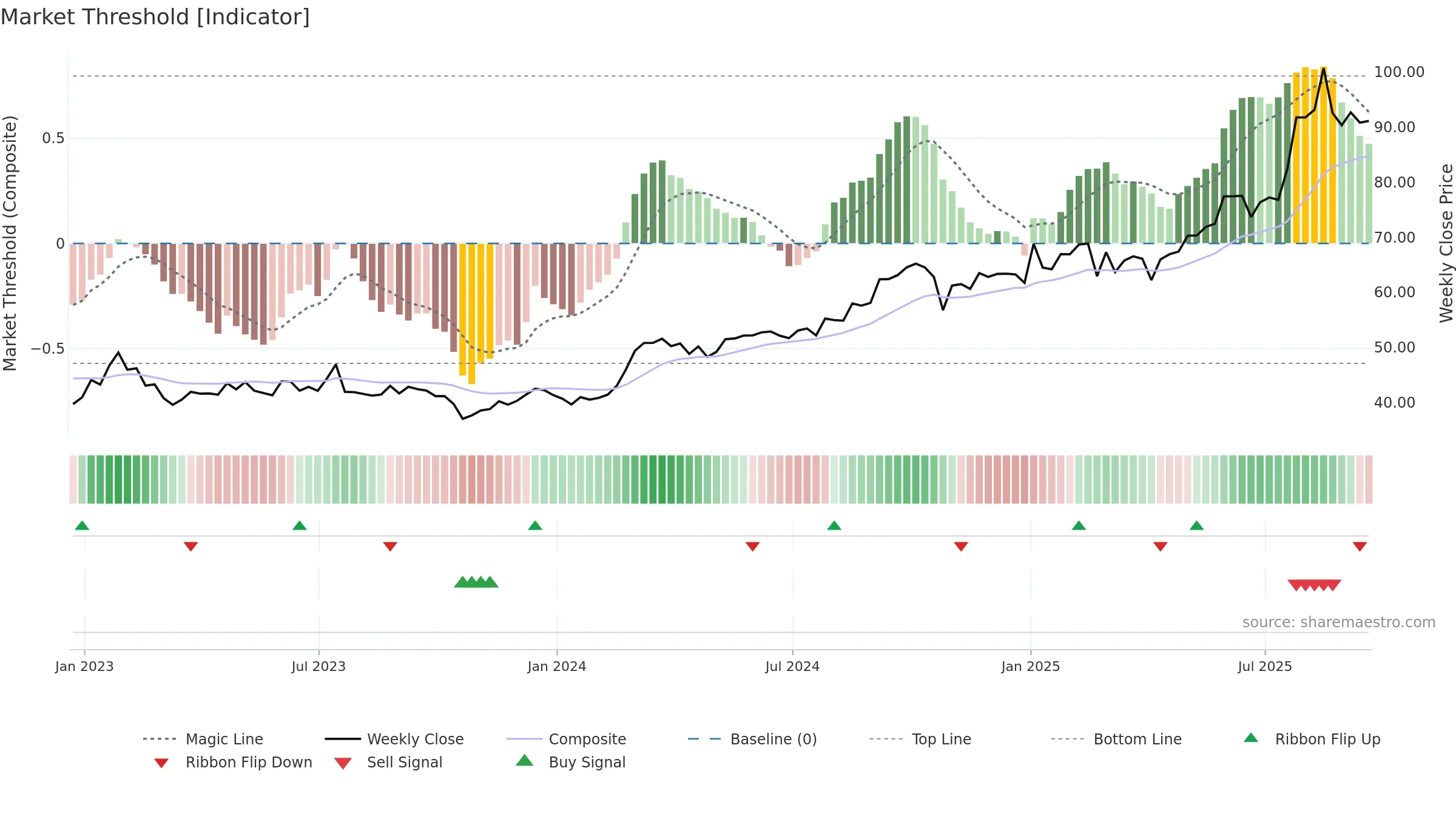This screenshot has height=819, width=1456.
Task: Click the tallest yellow bar at the 2025 peak
Action: pos(1323,155)
